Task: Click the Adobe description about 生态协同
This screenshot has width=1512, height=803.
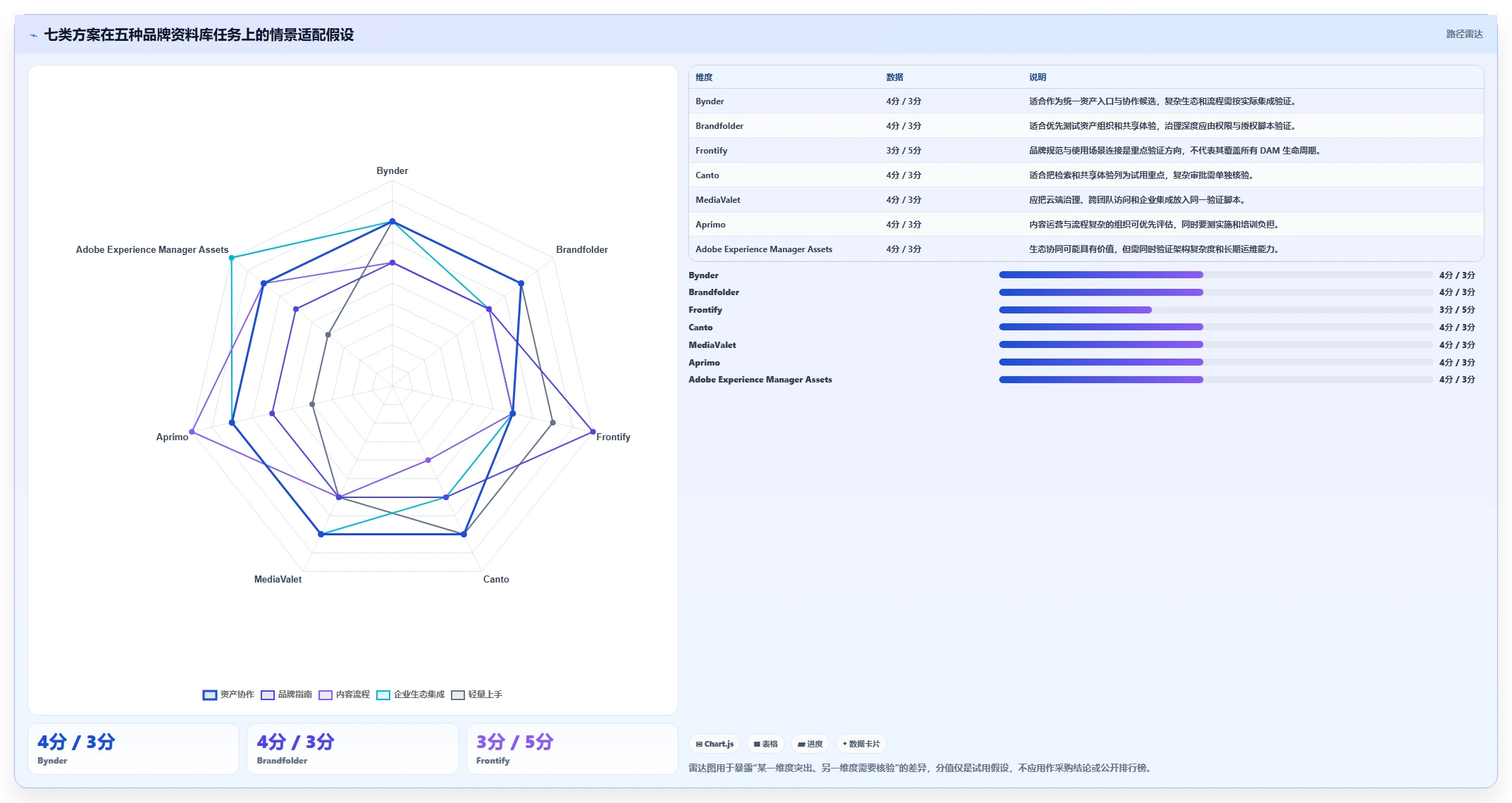Action: pos(1153,249)
